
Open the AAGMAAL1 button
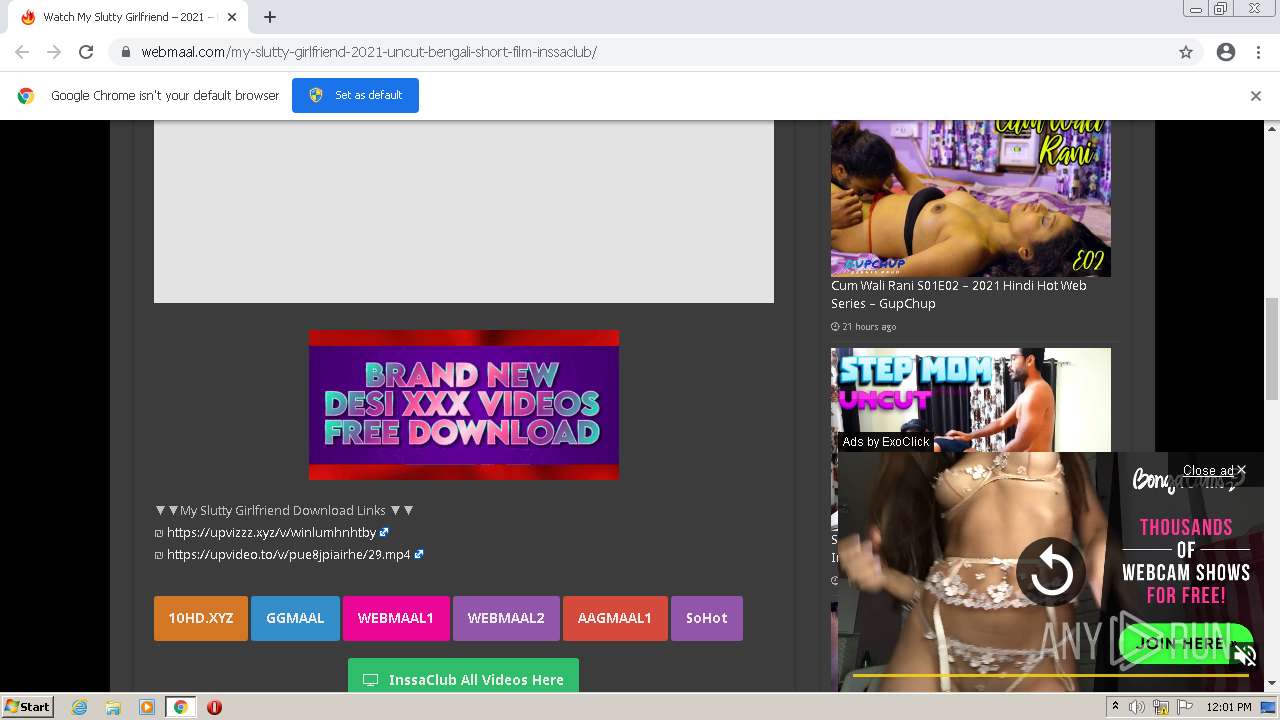(615, 618)
